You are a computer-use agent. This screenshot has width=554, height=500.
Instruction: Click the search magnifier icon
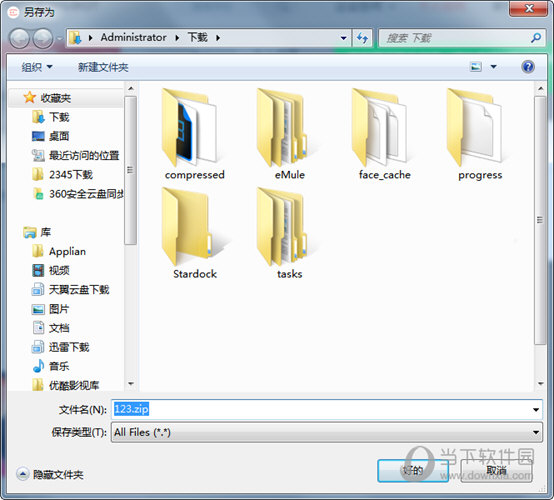pyautogui.click(x=536, y=37)
